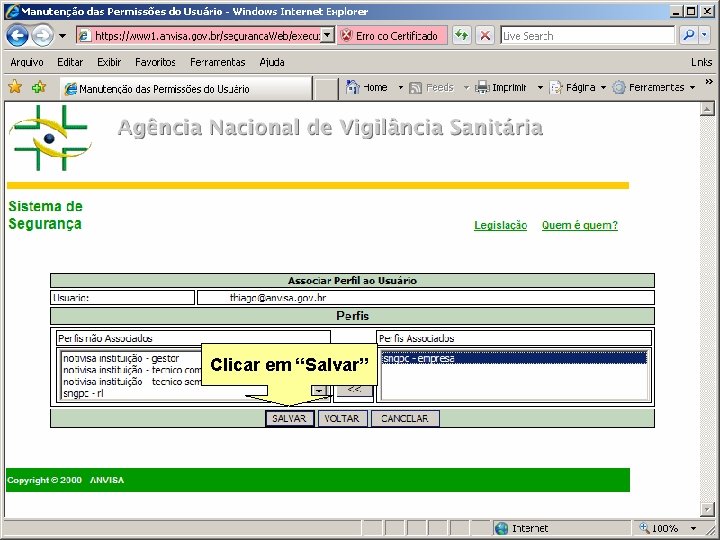Image resolution: width=720 pixels, height=540 pixels.
Task: Show more command bar items chevron
Action: tap(709, 82)
